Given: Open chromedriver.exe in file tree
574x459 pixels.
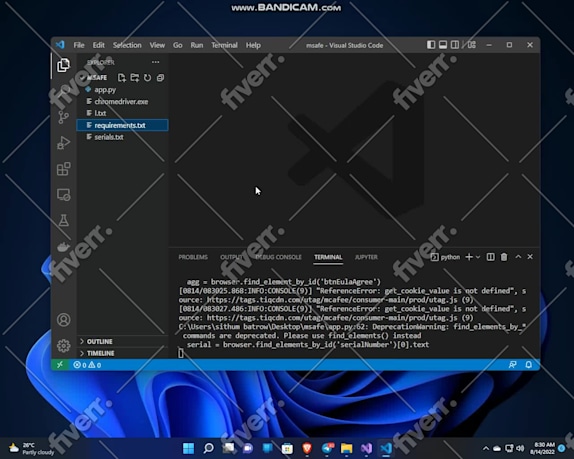Looking at the screenshot, I should pyautogui.click(x=122, y=101).
